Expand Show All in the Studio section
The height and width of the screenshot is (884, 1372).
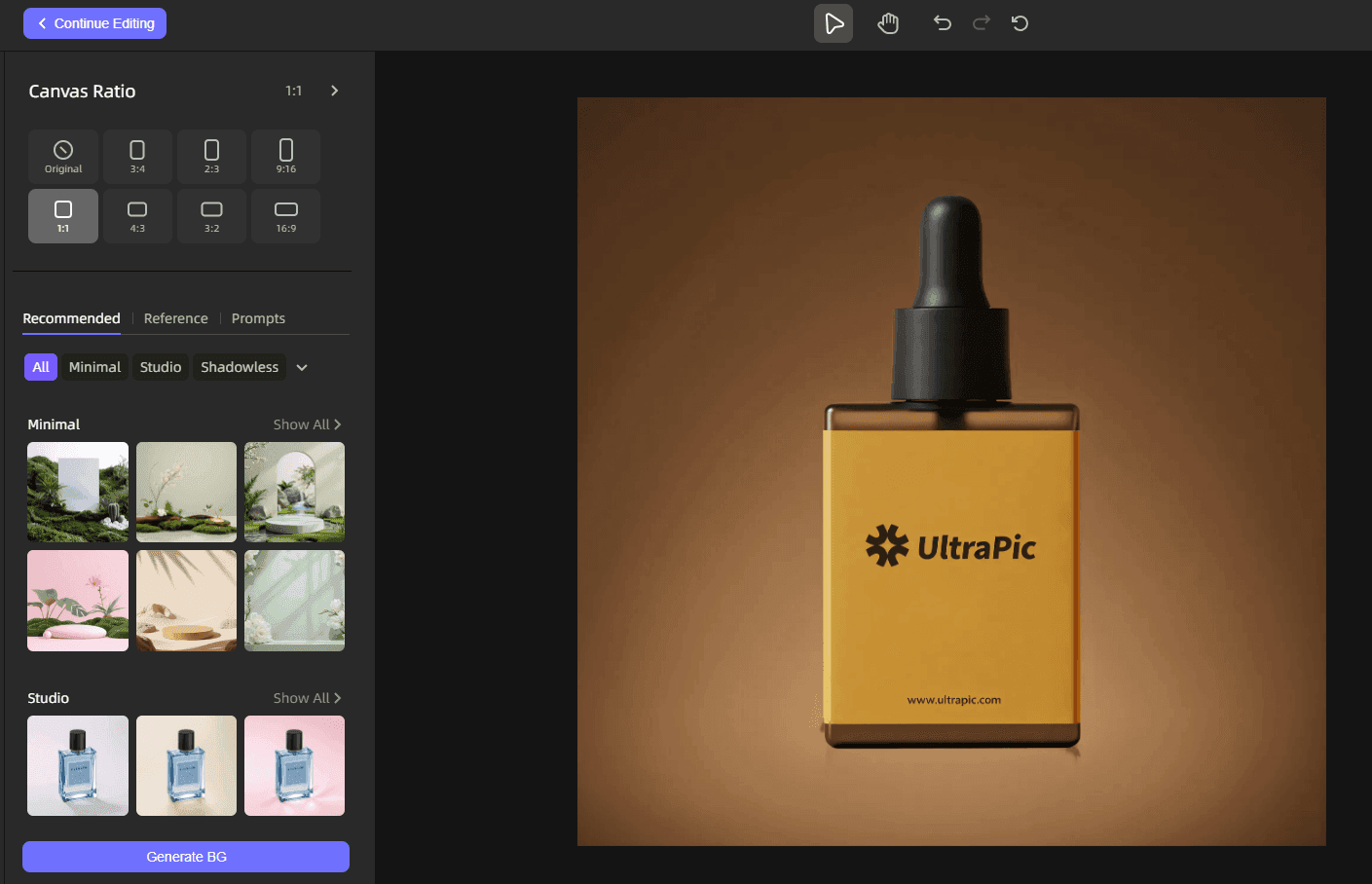click(307, 697)
